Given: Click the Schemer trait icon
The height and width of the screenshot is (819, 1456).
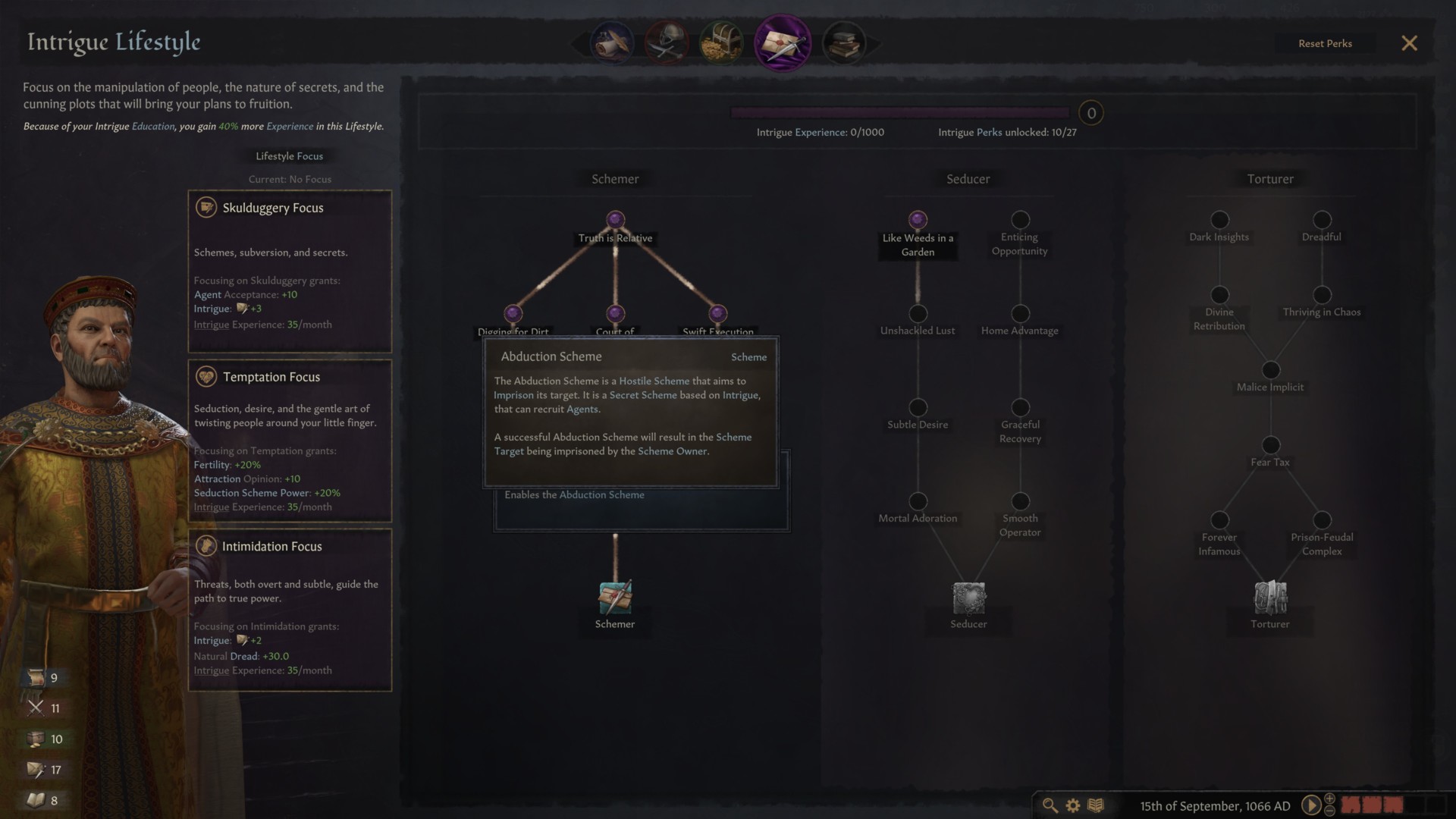Looking at the screenshot, I should pyautogui.click(x=615, y=598).
